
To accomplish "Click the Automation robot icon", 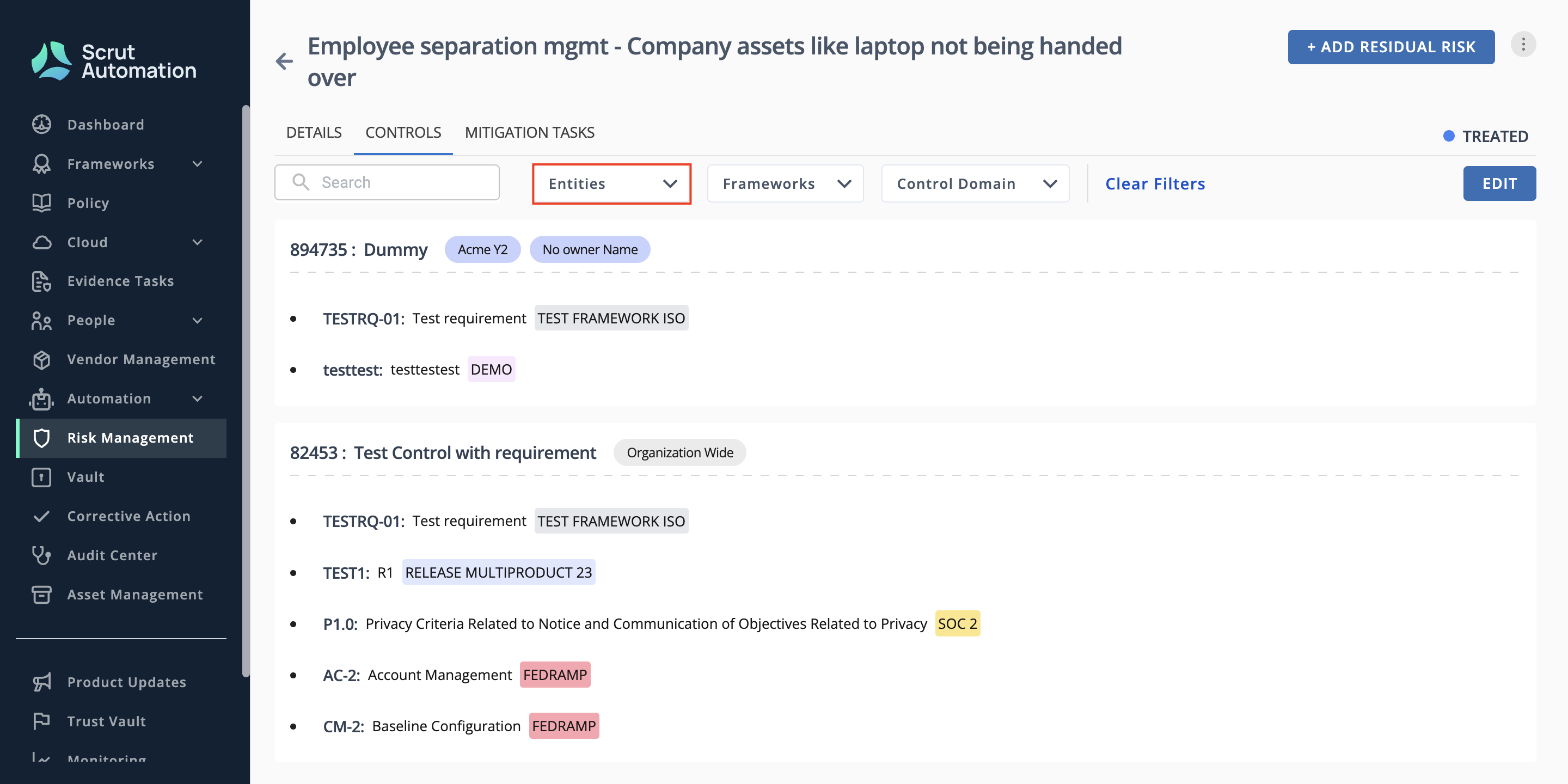I will click(x=41, y=399).
